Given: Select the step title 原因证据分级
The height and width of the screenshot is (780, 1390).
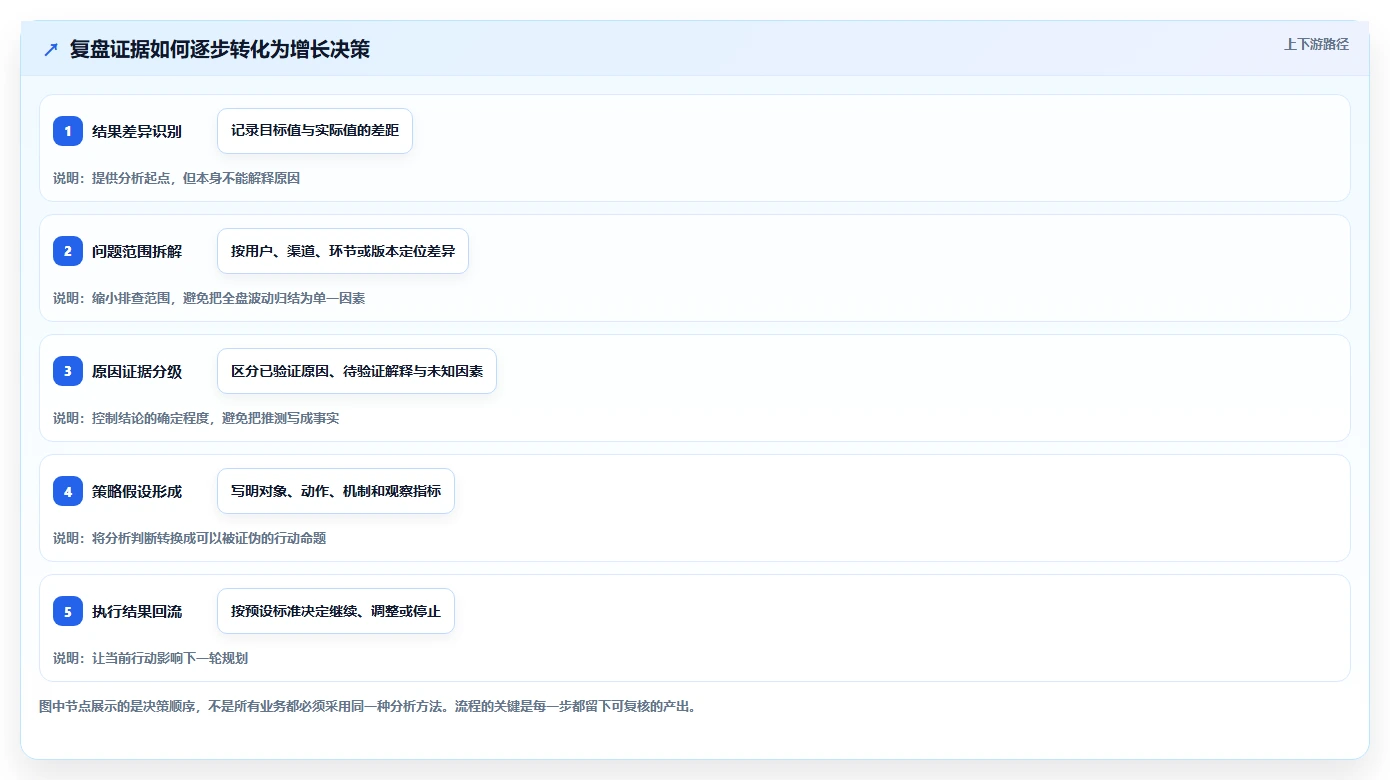Looking at the screenshot, I should (x=137, y=371).
